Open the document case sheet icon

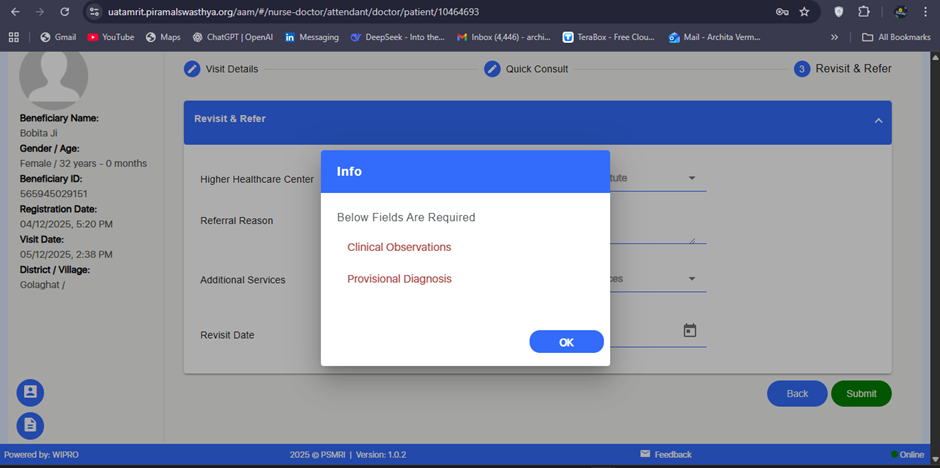pos(30,425)
